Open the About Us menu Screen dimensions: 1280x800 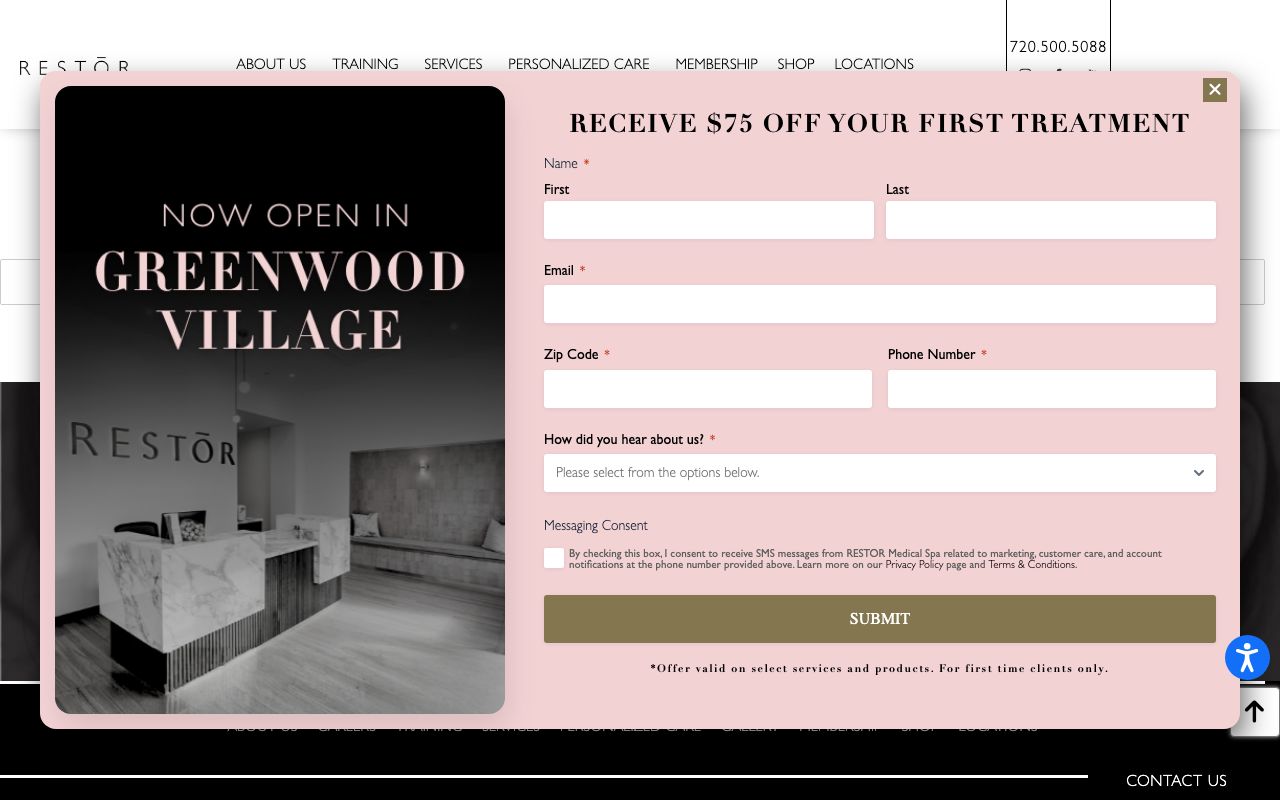pos(271,64)
